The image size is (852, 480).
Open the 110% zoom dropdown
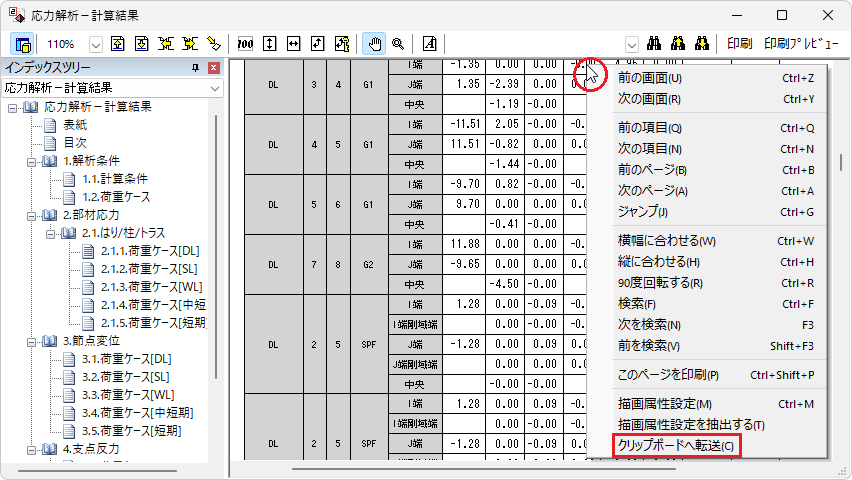click(x=96, y=44)
